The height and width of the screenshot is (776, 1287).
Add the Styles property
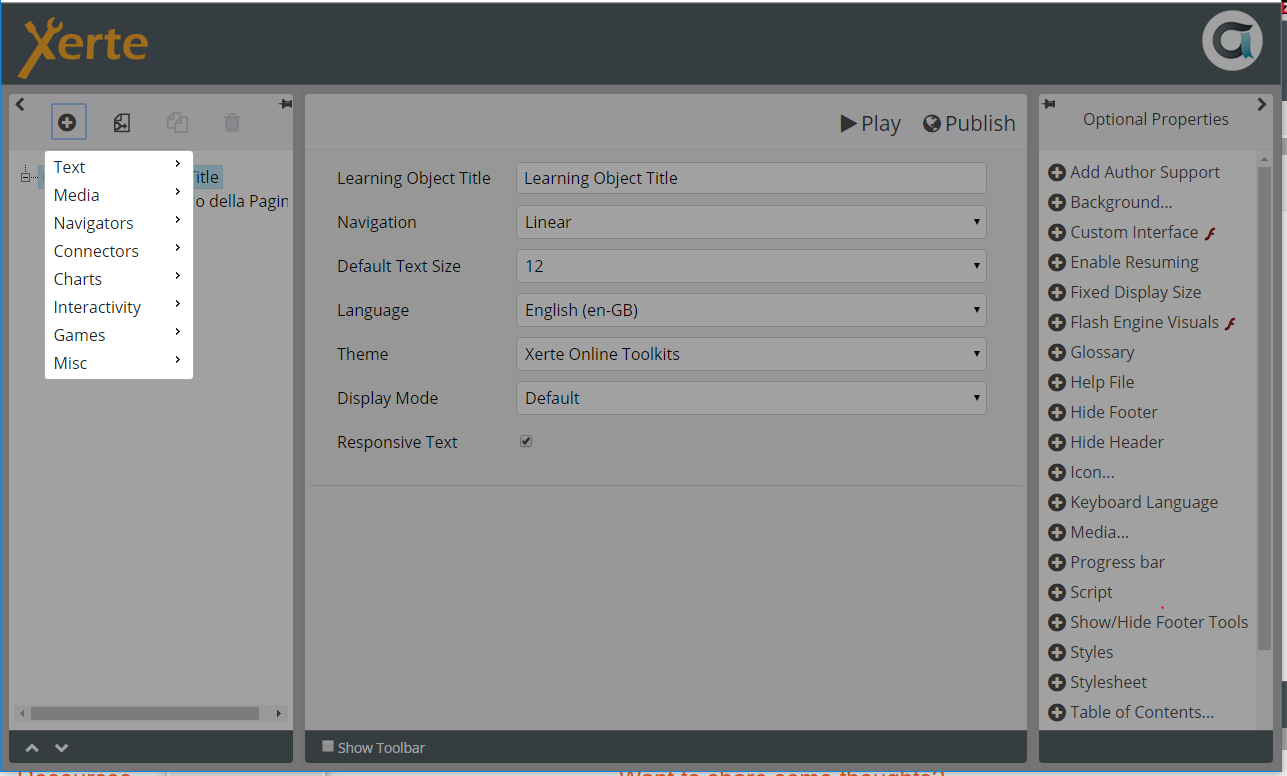point(1080,652)
